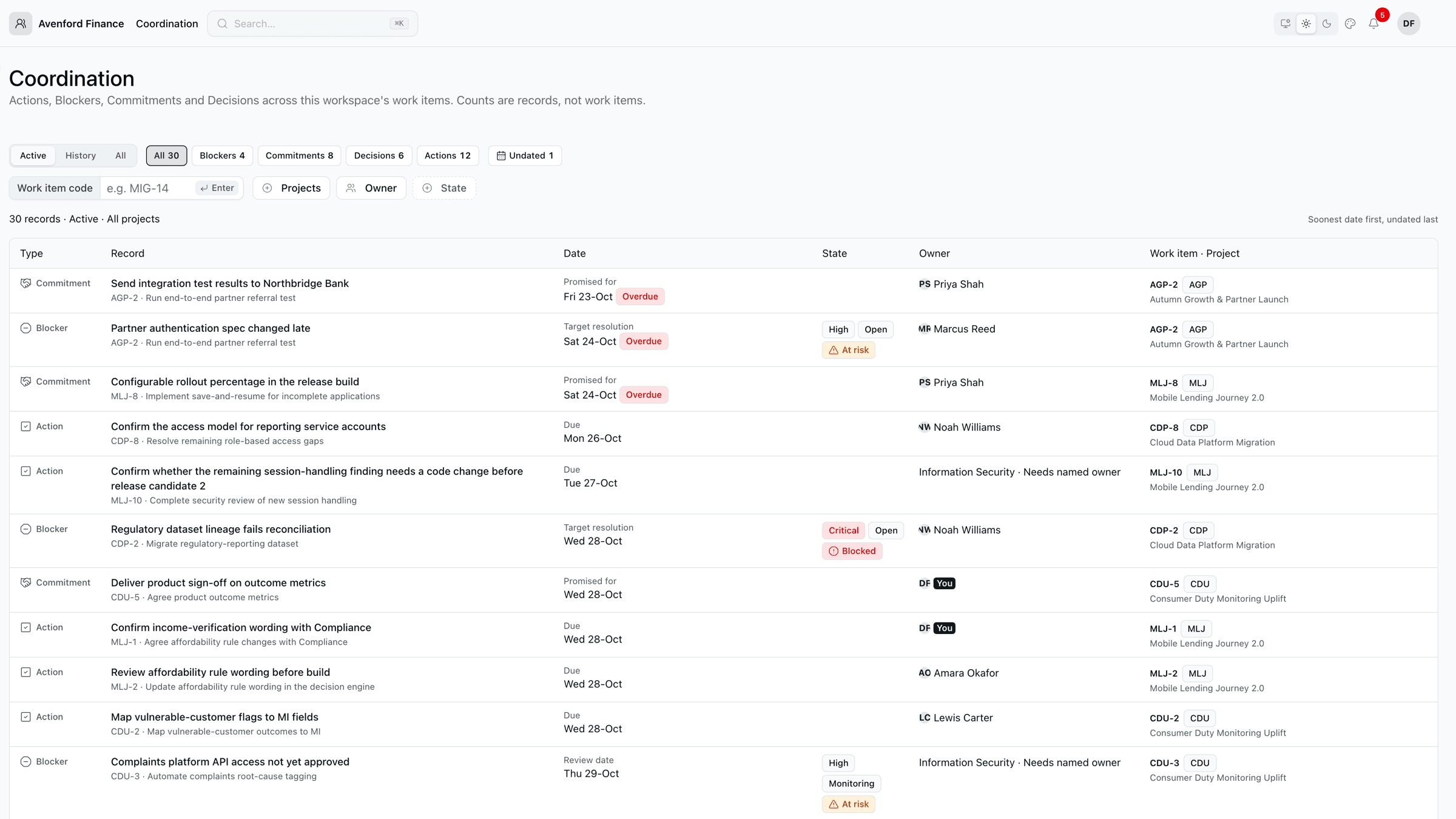Open the Avenford Finance workspace link
This screenshot has width=1456, height=819.
coord(81,24)
